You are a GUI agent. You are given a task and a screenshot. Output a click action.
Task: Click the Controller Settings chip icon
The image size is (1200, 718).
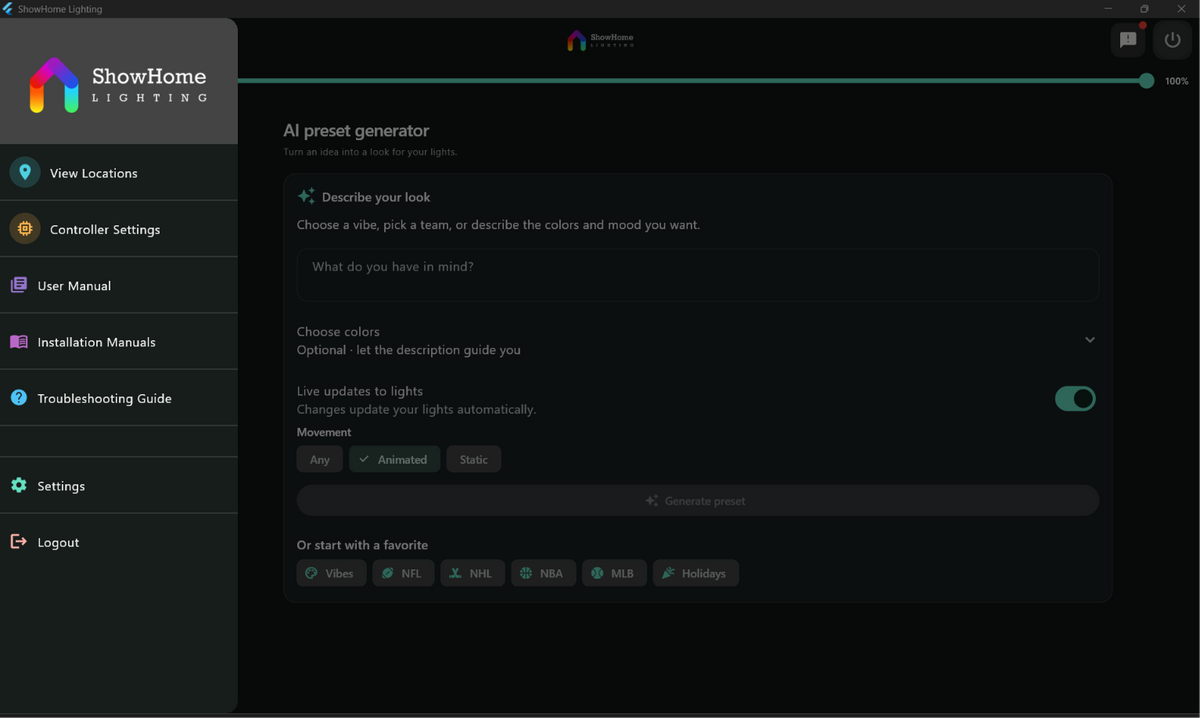(x=25, y=228)
